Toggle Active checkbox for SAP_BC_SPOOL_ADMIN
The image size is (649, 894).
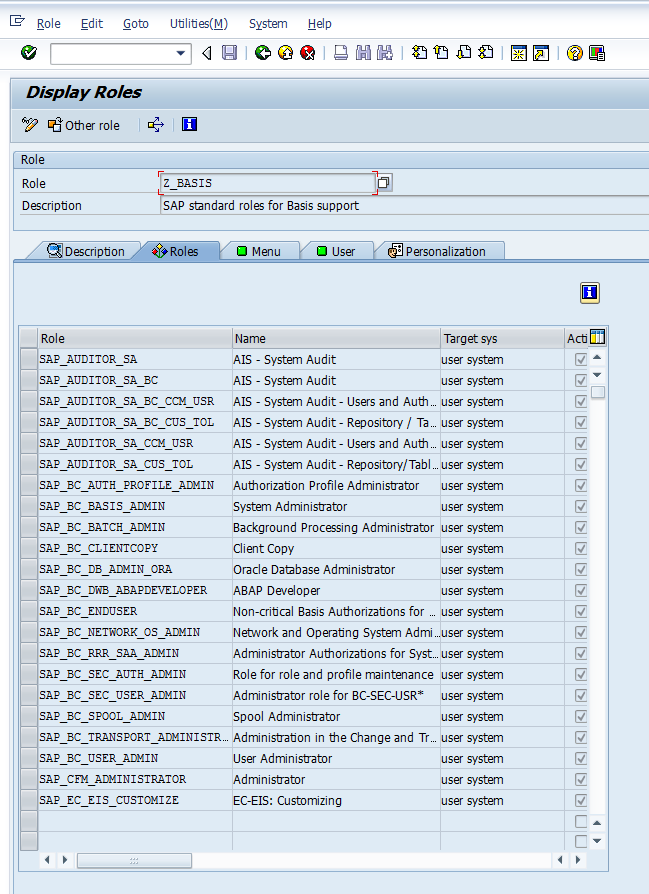tap(581, 716)
